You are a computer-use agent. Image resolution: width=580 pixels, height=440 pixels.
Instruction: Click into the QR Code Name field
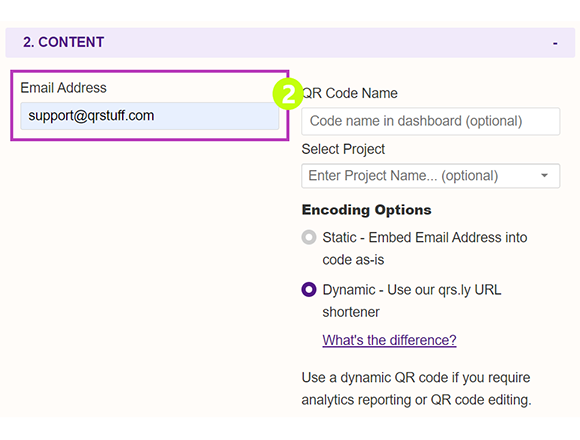click(431, 121)
